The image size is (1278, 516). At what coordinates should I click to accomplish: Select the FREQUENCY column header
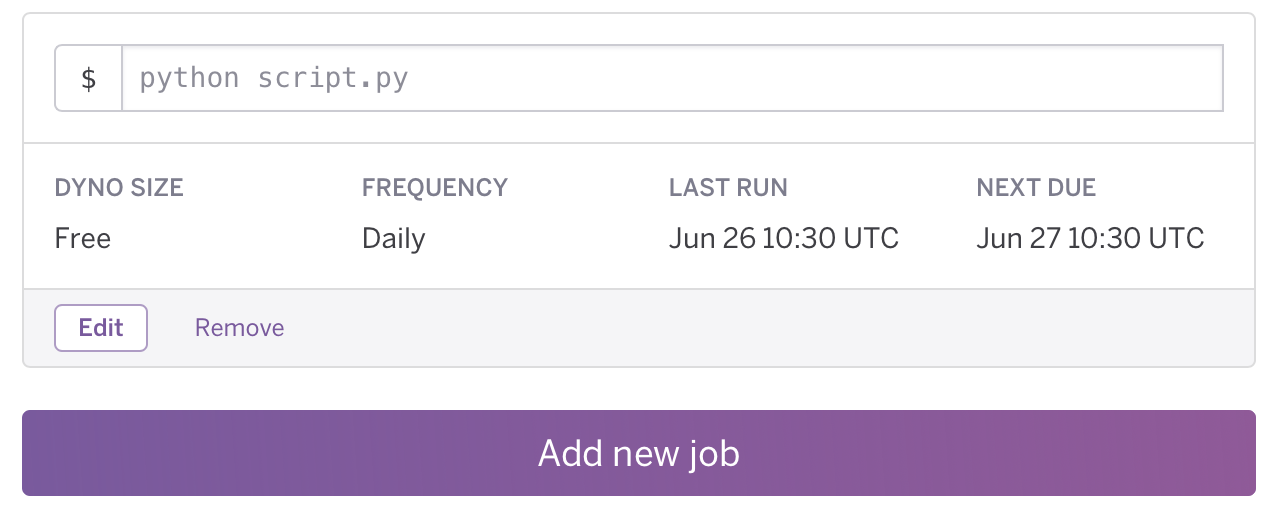(435, 187)
